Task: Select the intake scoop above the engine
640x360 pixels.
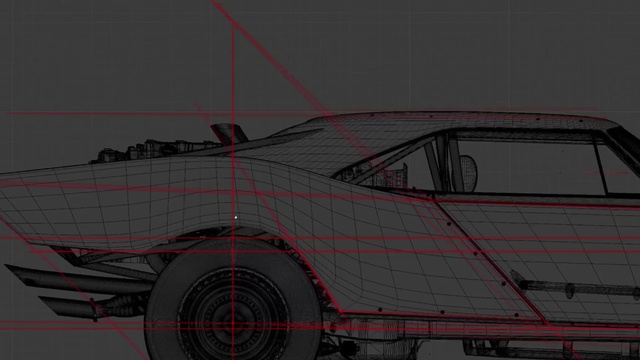Action: tap(229, 133)
